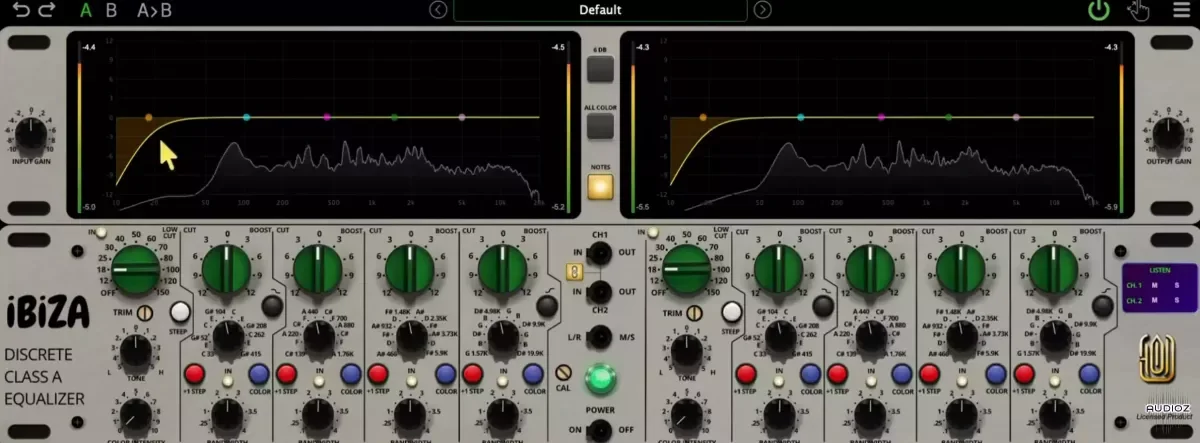Click the Input Gain knob
The width and height of the screenshot is (1200, 443).
pyautogui.click(x=32, y=133)
